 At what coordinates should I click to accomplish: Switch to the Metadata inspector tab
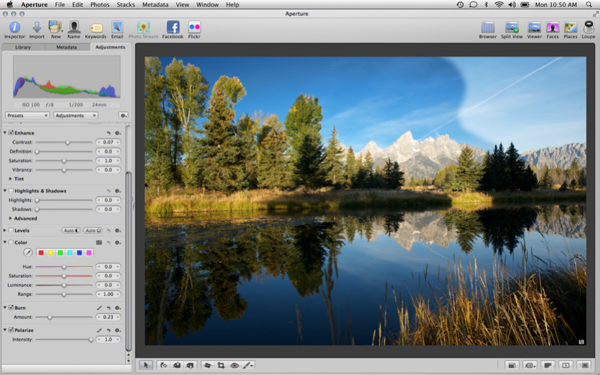pyautogui.click(x=67, y=47)
